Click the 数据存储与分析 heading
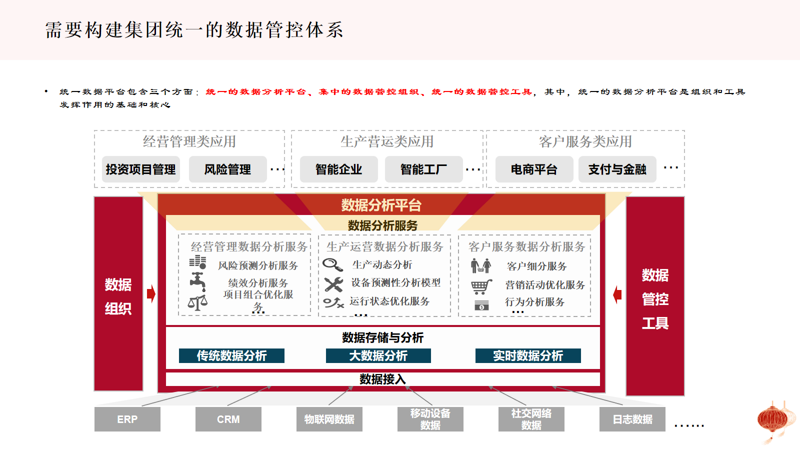The width and height of the screenshot is (800, 450). coord(383,337)
